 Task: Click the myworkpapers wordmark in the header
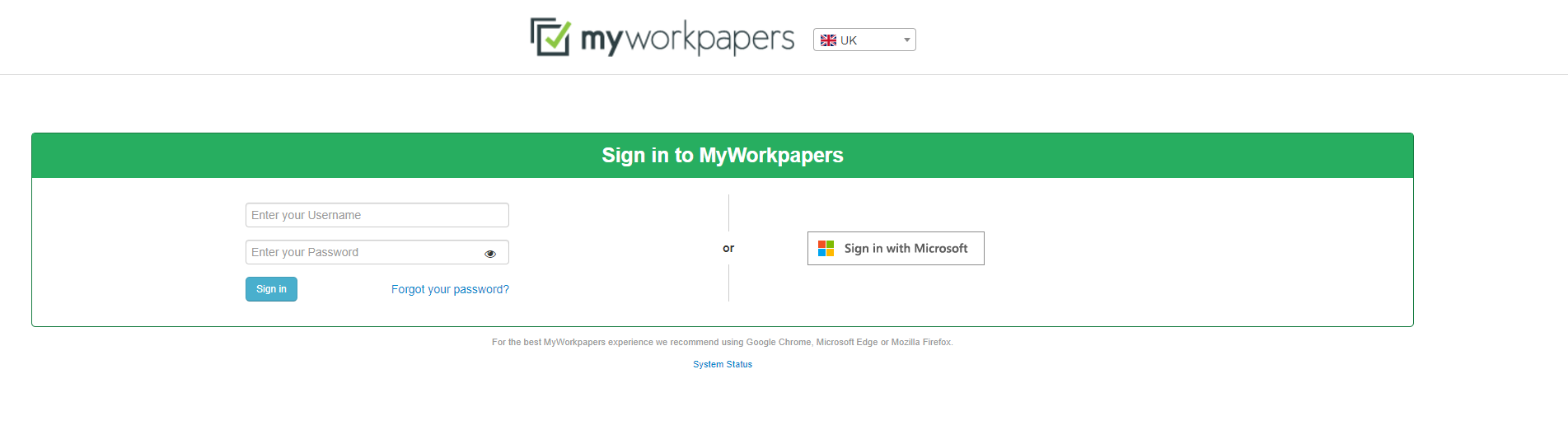pyautogui.click(x=688, y=39)
